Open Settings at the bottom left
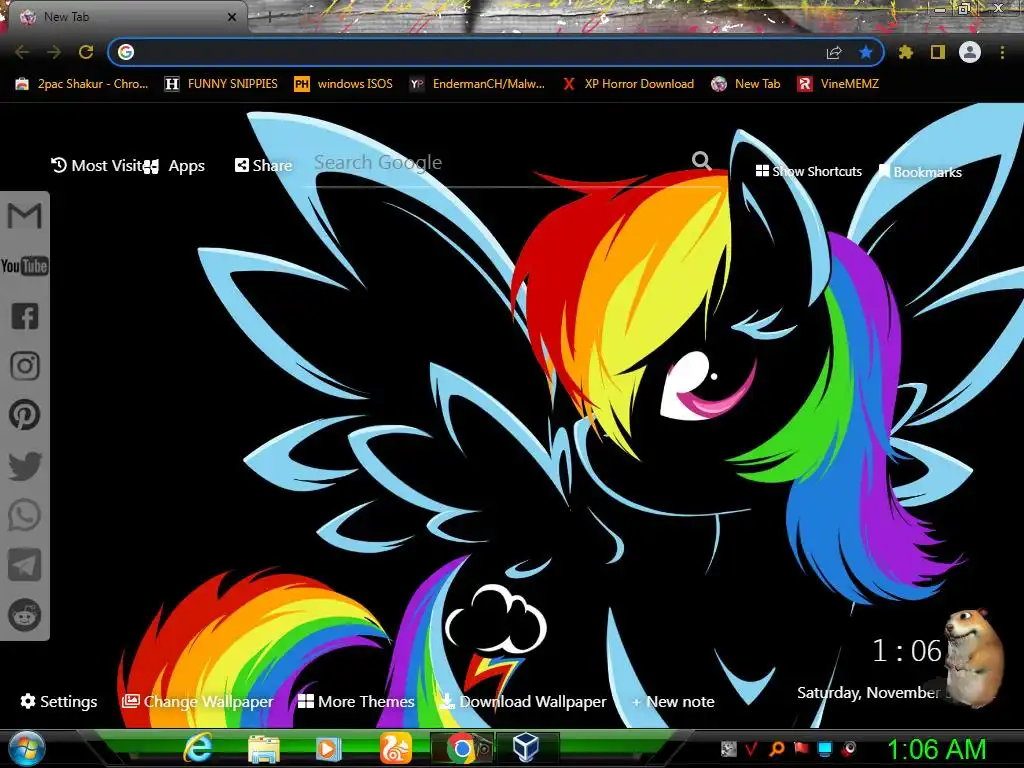Image resolution: width=1024 pixels, height=768 pixels. (x=59, y=701)
